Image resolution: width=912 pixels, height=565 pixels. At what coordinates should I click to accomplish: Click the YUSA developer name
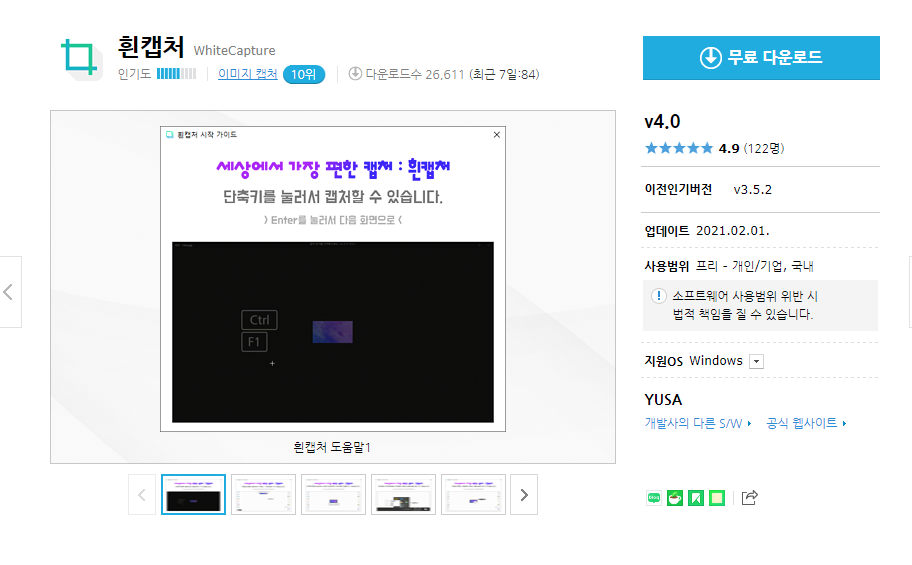click(x=663, y=400)
